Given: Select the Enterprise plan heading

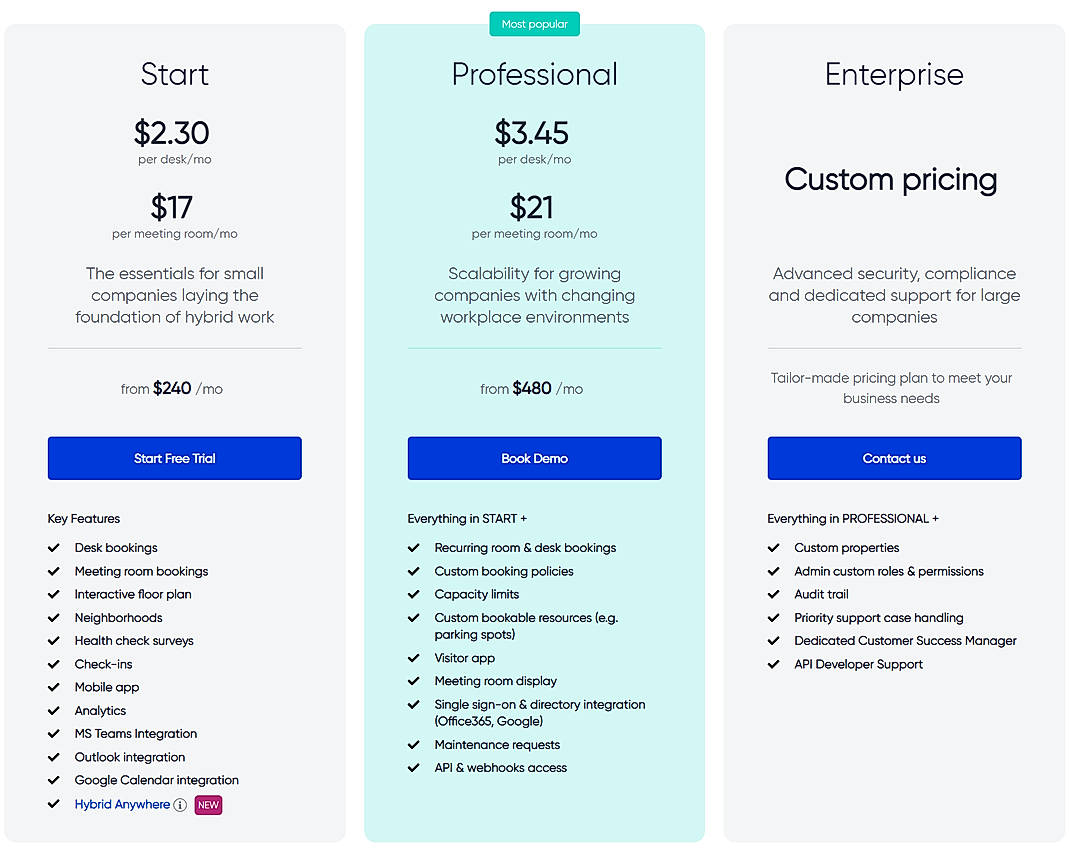Looking at the screenshot, I should pyautogui.click(x=893, y=74).
